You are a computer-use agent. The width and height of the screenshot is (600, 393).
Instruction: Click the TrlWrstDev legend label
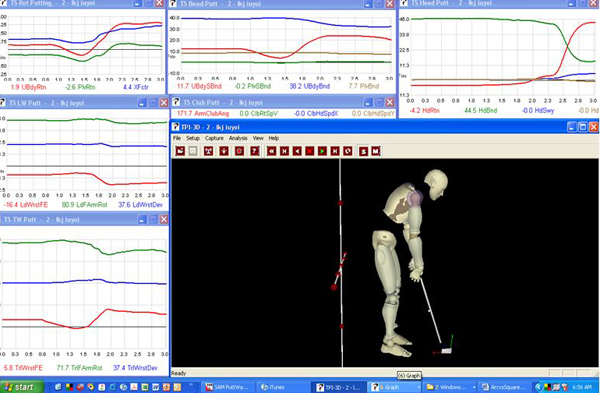coord(135,368)
